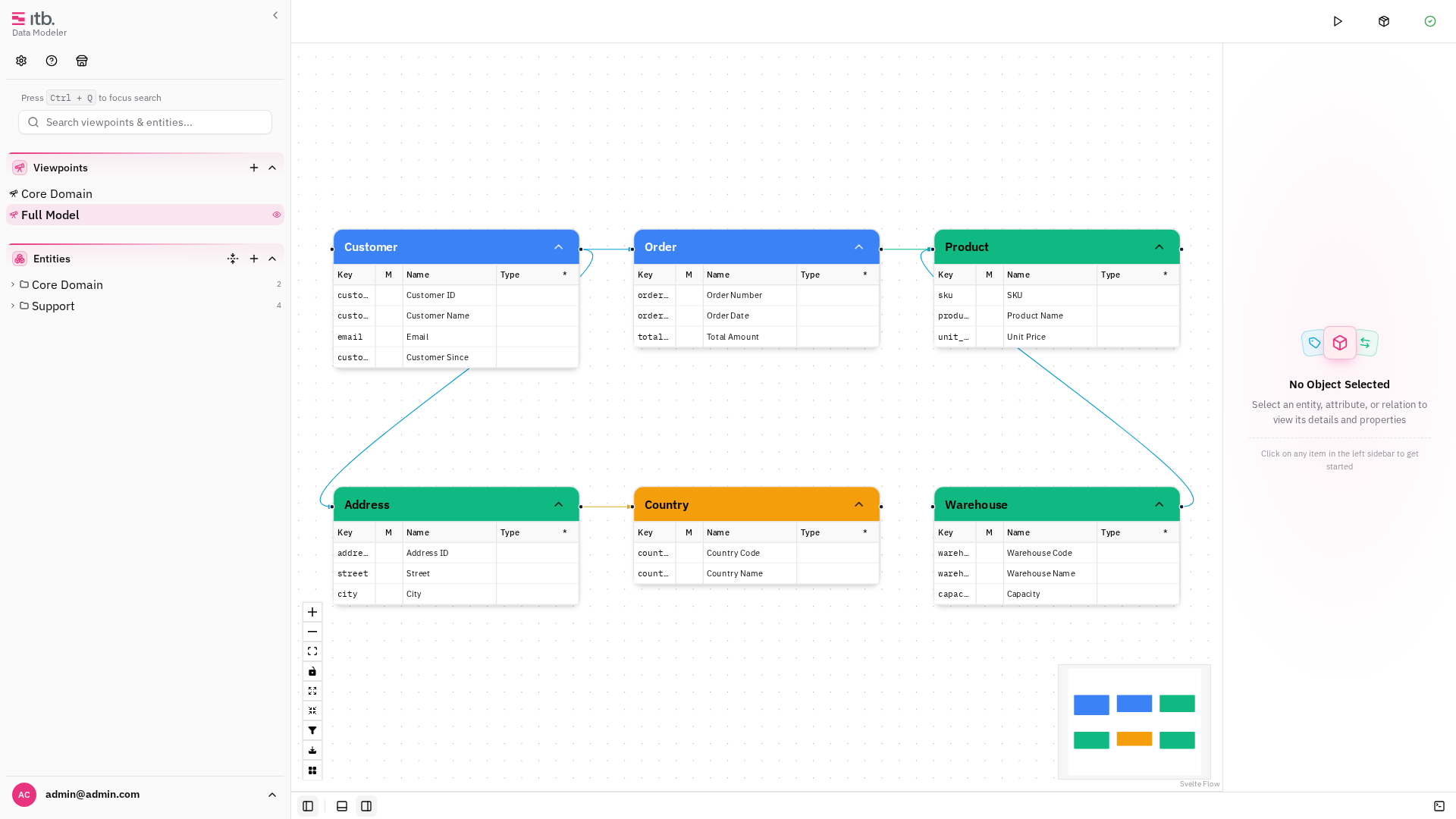Open admin@admin.com account menu
The width and height of the screenshot is (1456, 819).
(145, 795)
